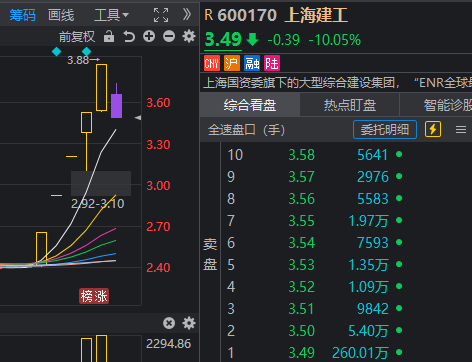Viewport: 472px width, 362px height.
Task: Click sell level 6 price 3.54
Action: (301, 243)
